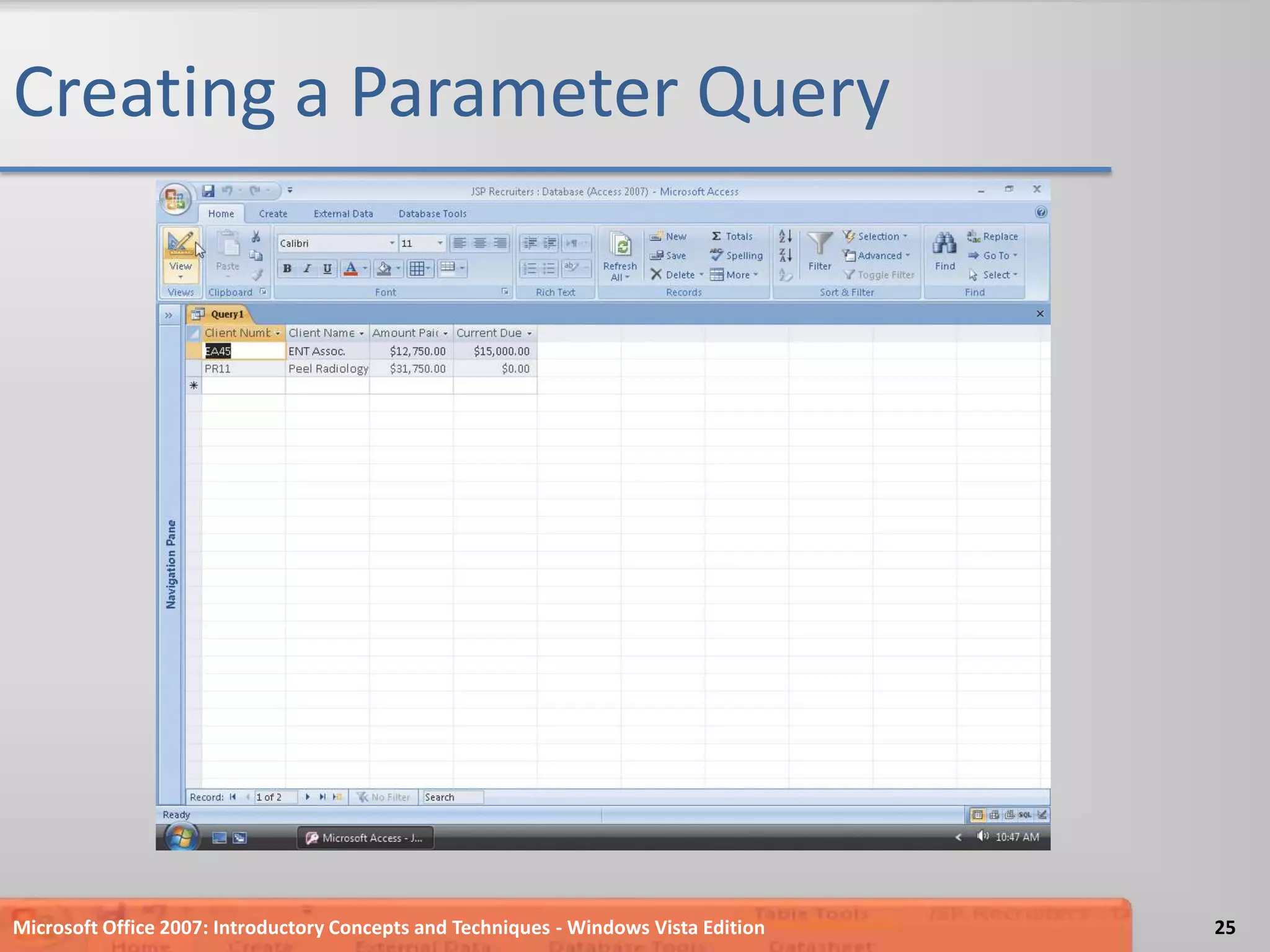This screenshot has height=952, width=1270.
Task: Open the Select dropdown in Find group
Action: coord(993,275)
